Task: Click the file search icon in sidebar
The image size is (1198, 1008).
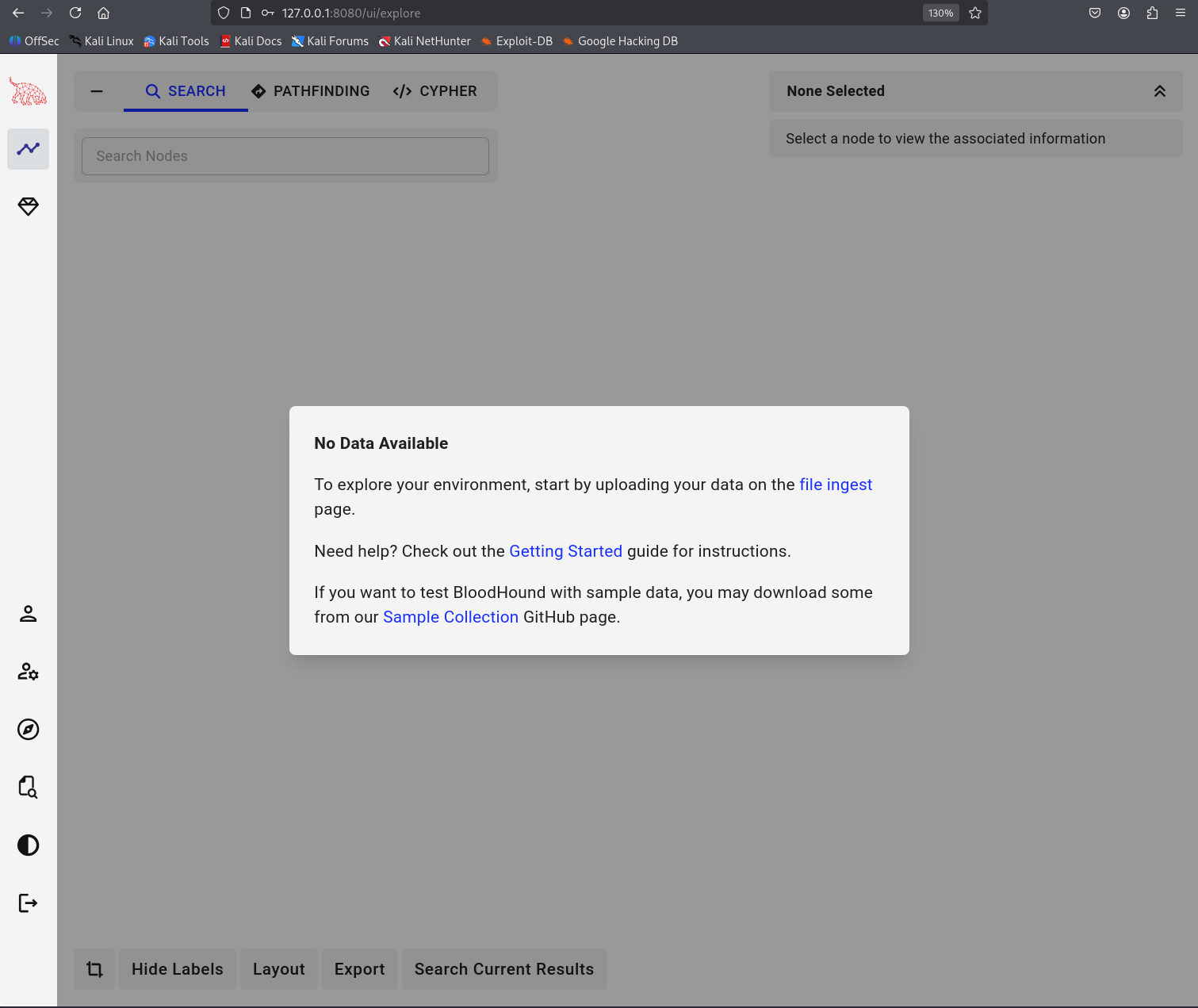Action: coord(28,787)
